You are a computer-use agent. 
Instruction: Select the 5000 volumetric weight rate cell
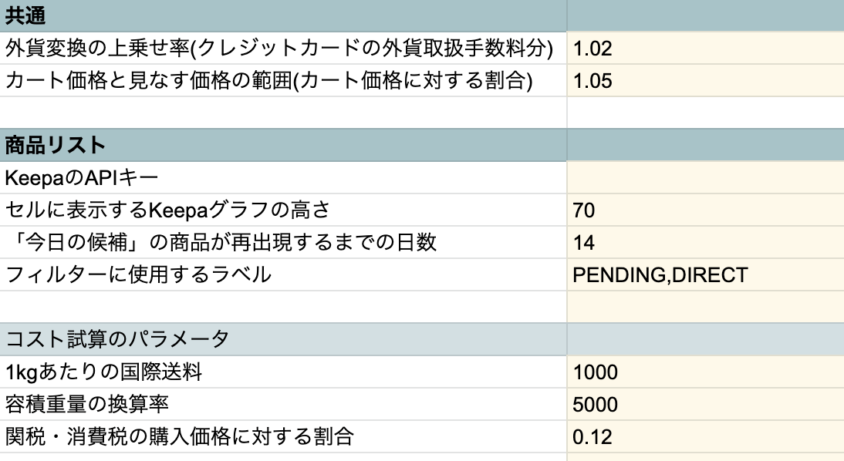(x=705, y=404)
